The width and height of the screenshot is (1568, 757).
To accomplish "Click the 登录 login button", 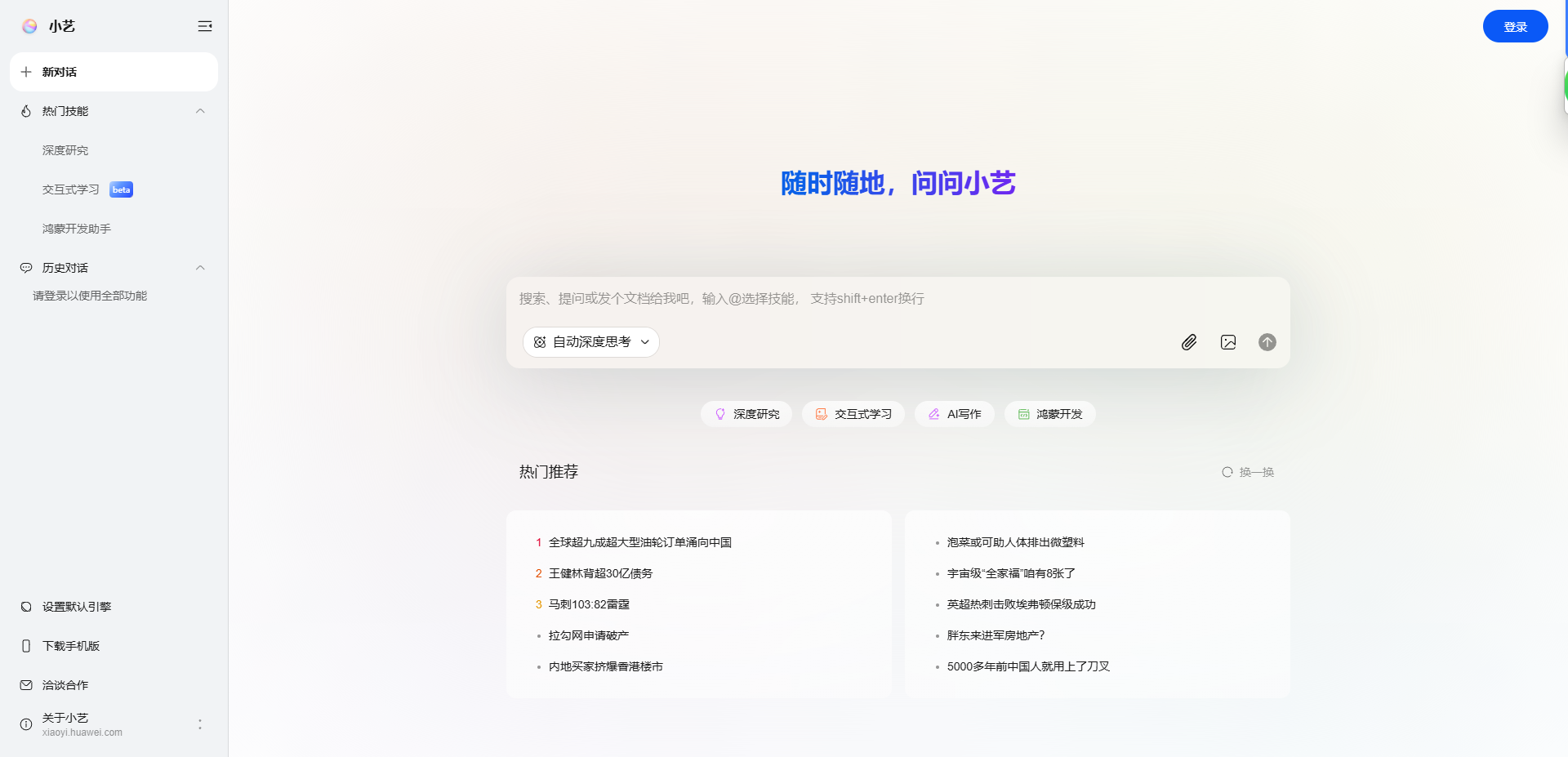I will coord(1516,26).
